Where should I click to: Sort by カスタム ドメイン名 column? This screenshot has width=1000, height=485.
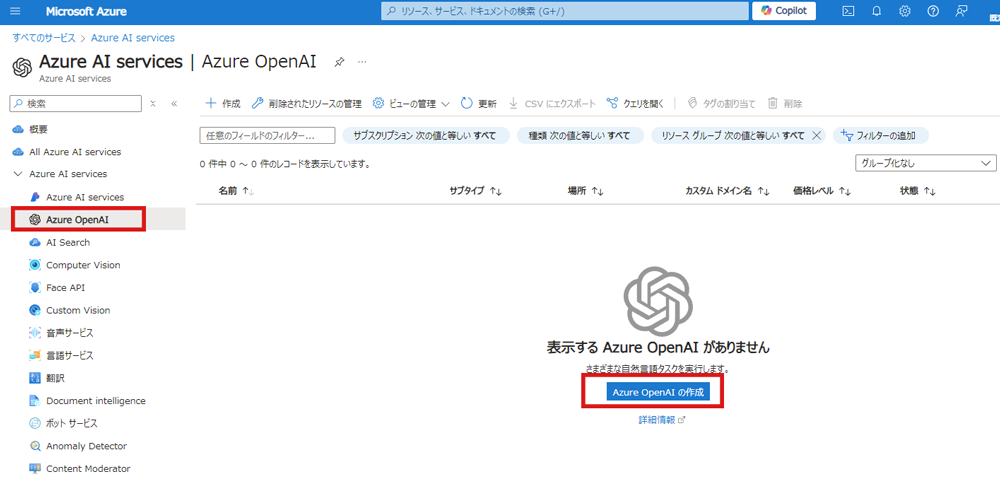(728, 191)
